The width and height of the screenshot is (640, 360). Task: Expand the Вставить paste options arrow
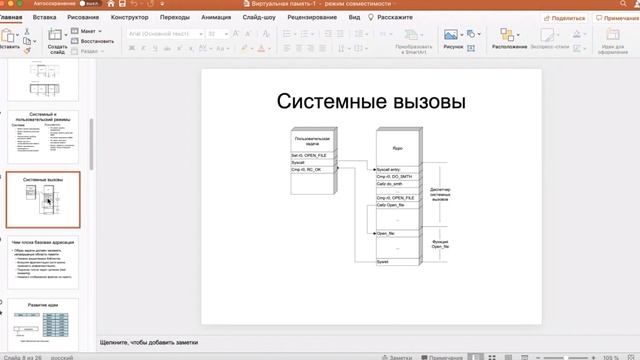[x=17, y=35]
